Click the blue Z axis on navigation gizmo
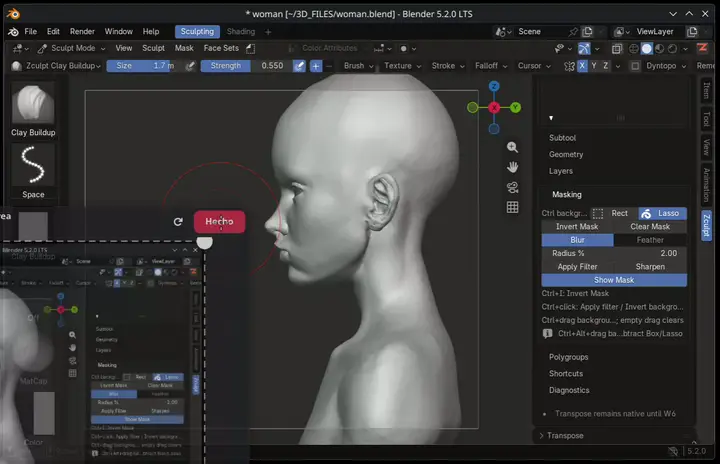This screenshot has width=720, height=464. coord(494,86)
